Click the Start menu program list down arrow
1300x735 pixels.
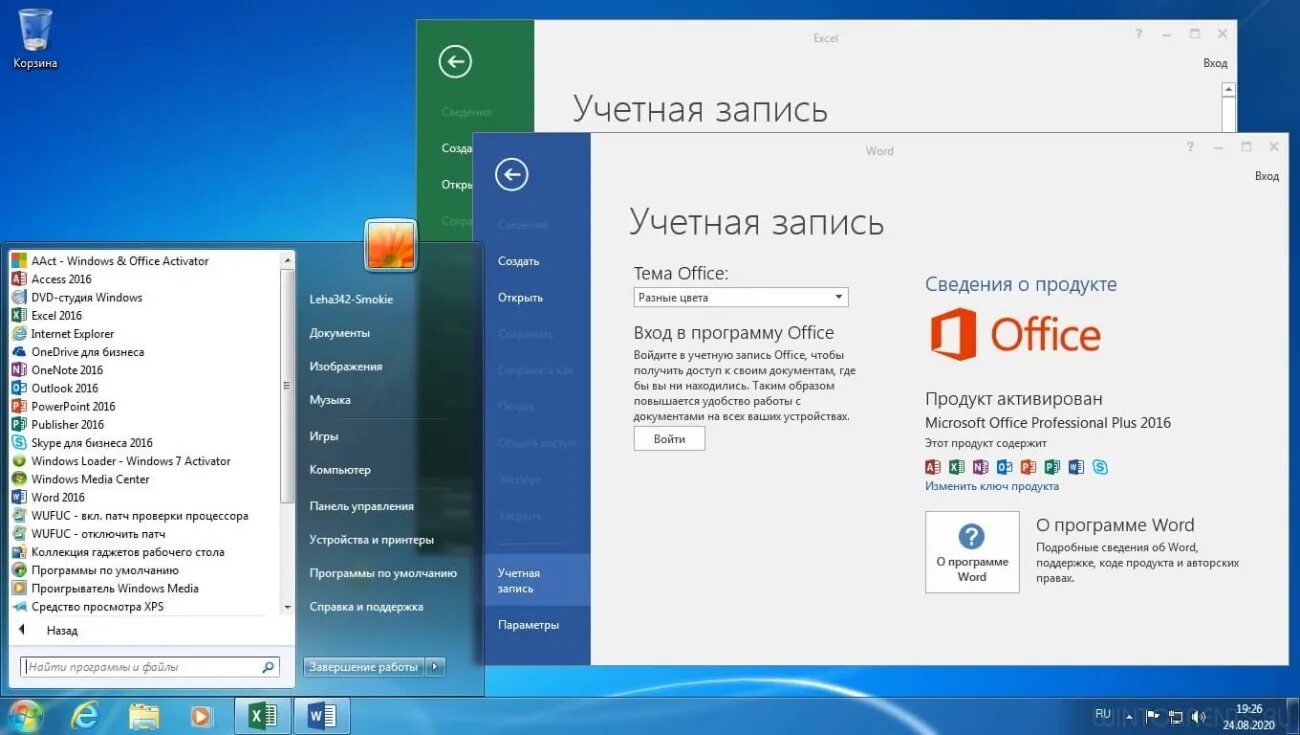tap(288, 607)
